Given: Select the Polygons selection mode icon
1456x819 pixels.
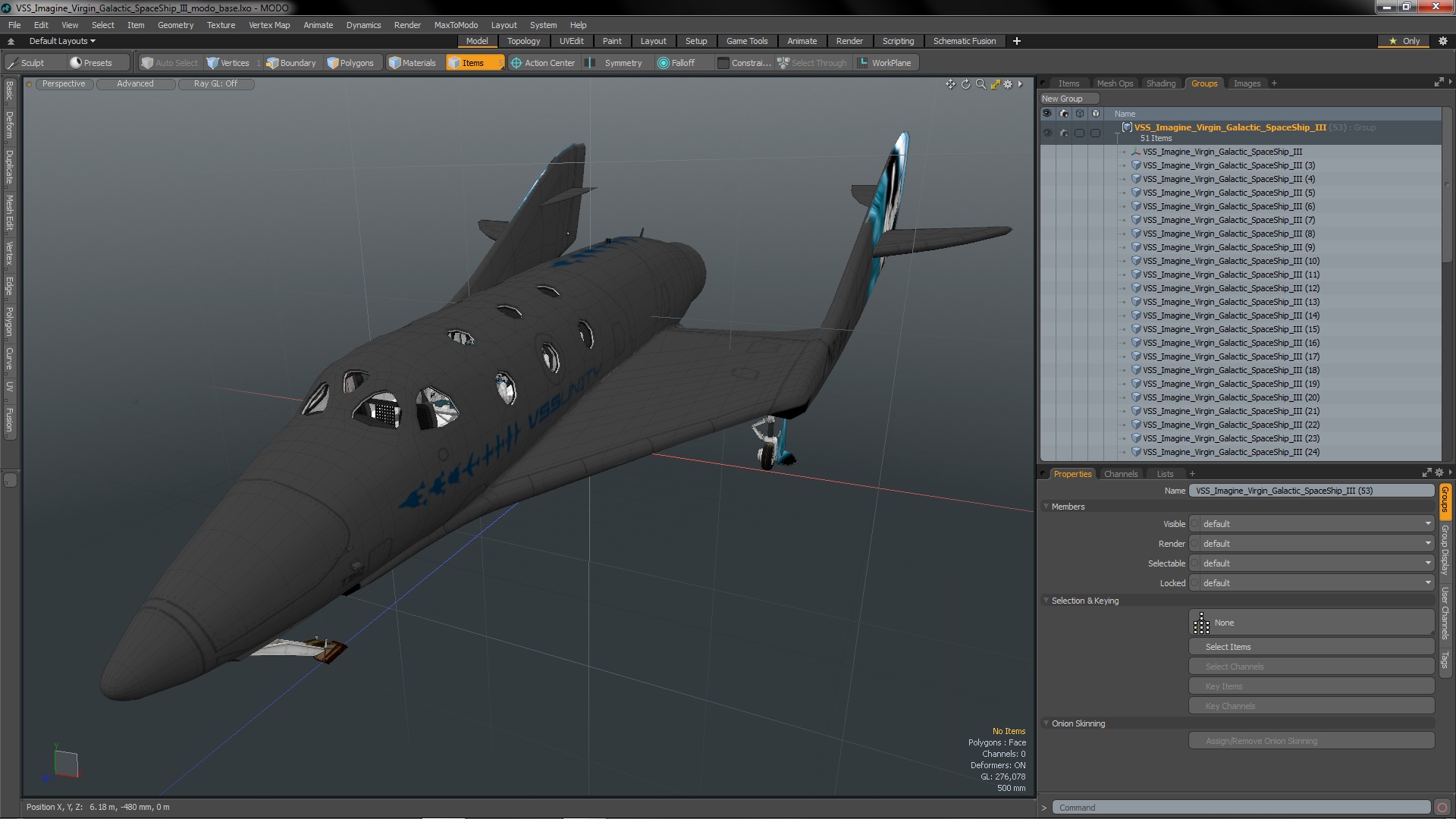Looking at the screenshot, I should point(333,63).
